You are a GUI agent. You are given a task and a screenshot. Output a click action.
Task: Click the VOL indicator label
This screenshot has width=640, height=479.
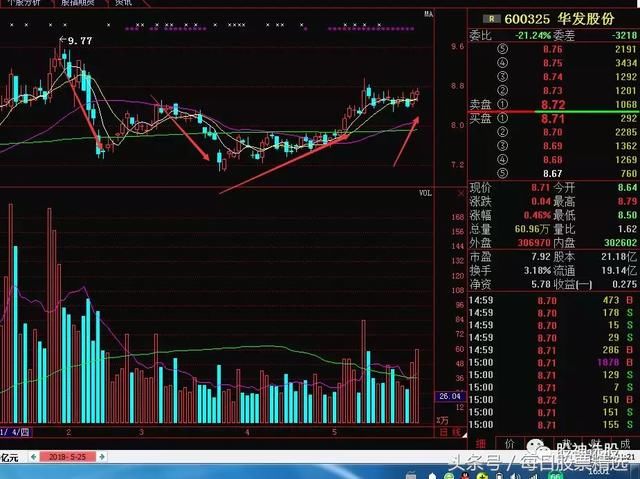425,193
